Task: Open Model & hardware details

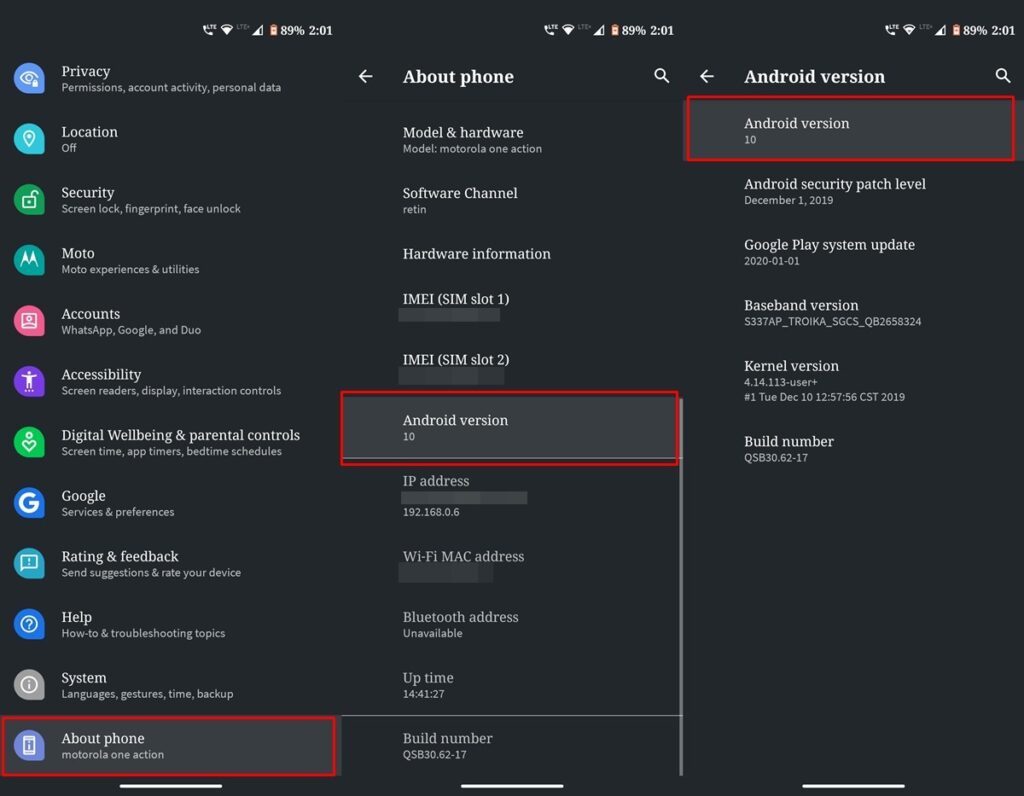Action: pyautogui.click(x=510, y=140)
